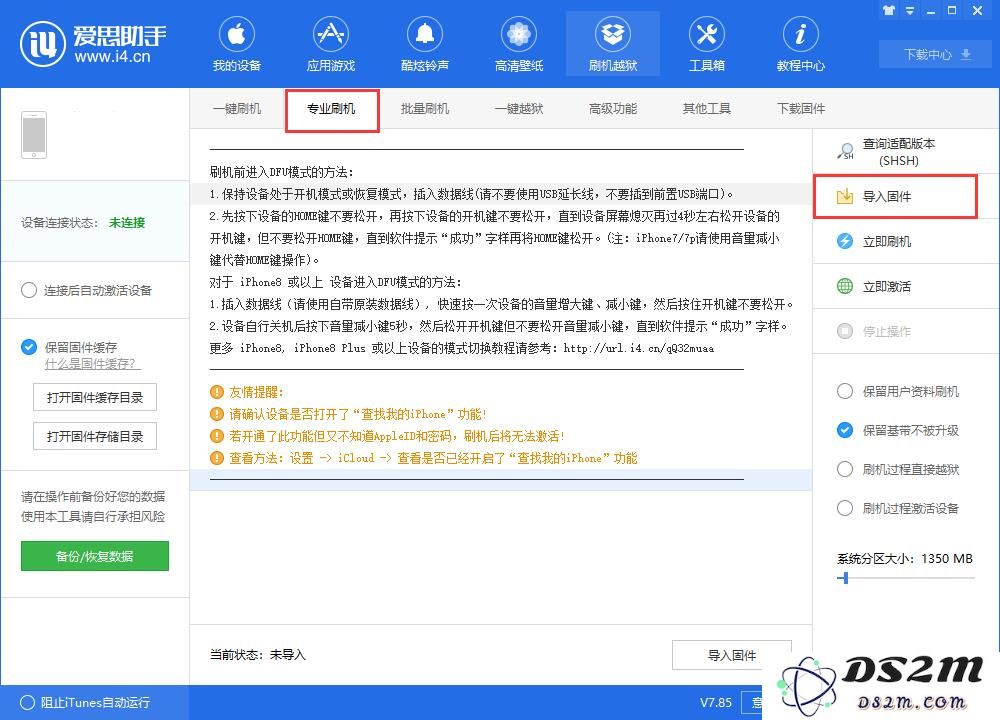
Task: Click 打开固件缓存目录 button
Action: pyautogui.click(x=95, y=397)
